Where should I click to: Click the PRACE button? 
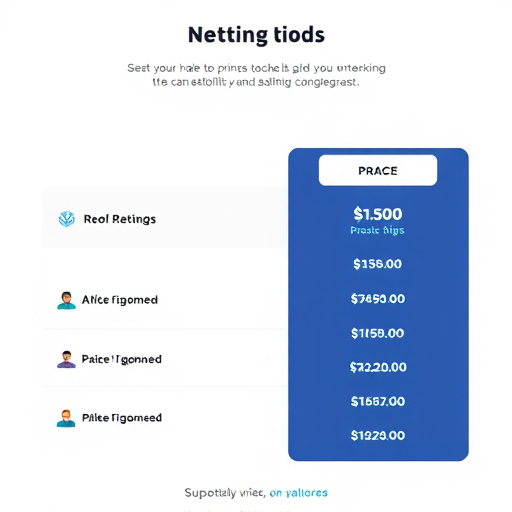pyautogui.click(x=378, y=170)
